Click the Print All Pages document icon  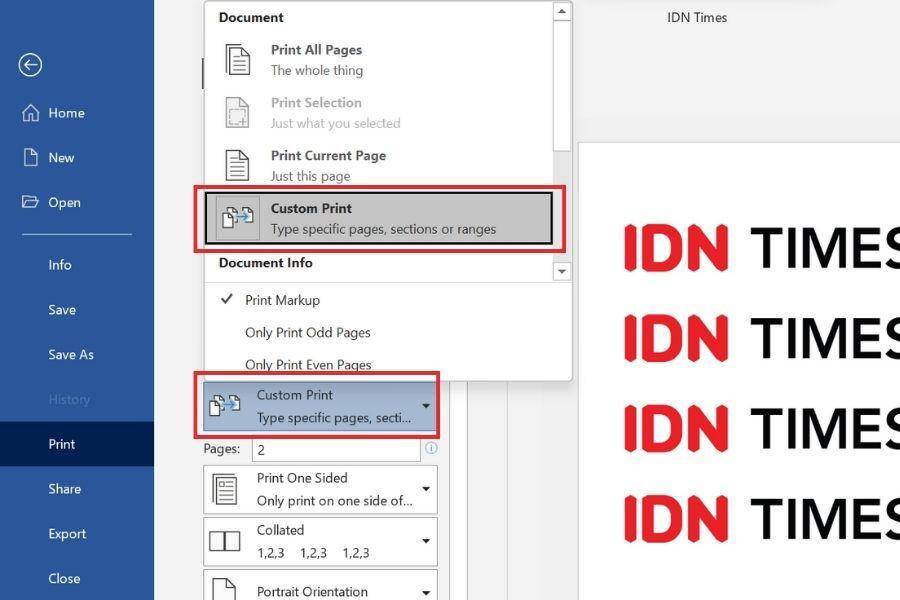238,60
